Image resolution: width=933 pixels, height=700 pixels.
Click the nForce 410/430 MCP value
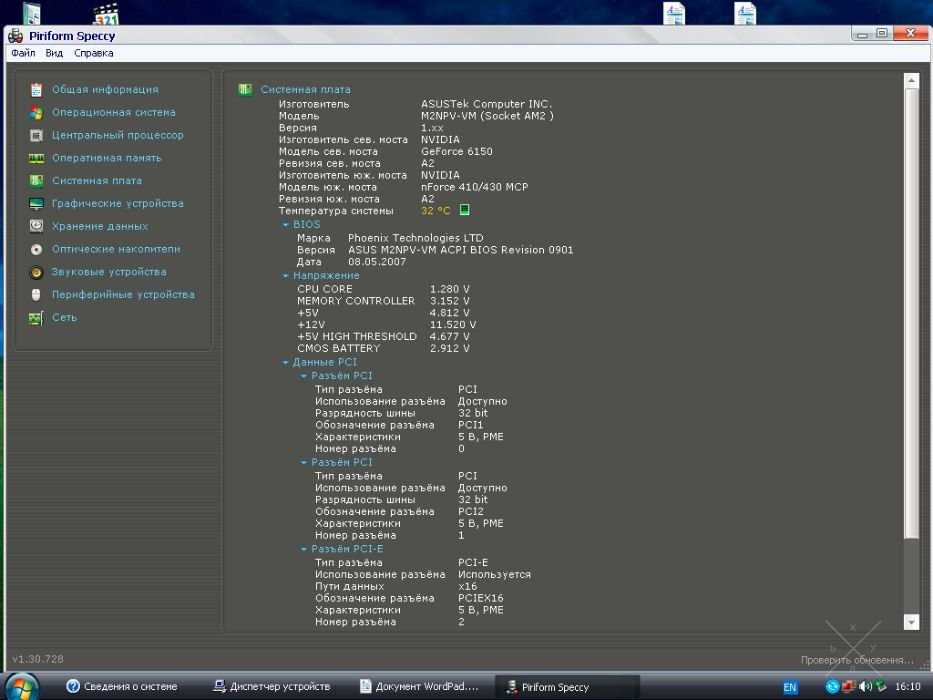474,187
